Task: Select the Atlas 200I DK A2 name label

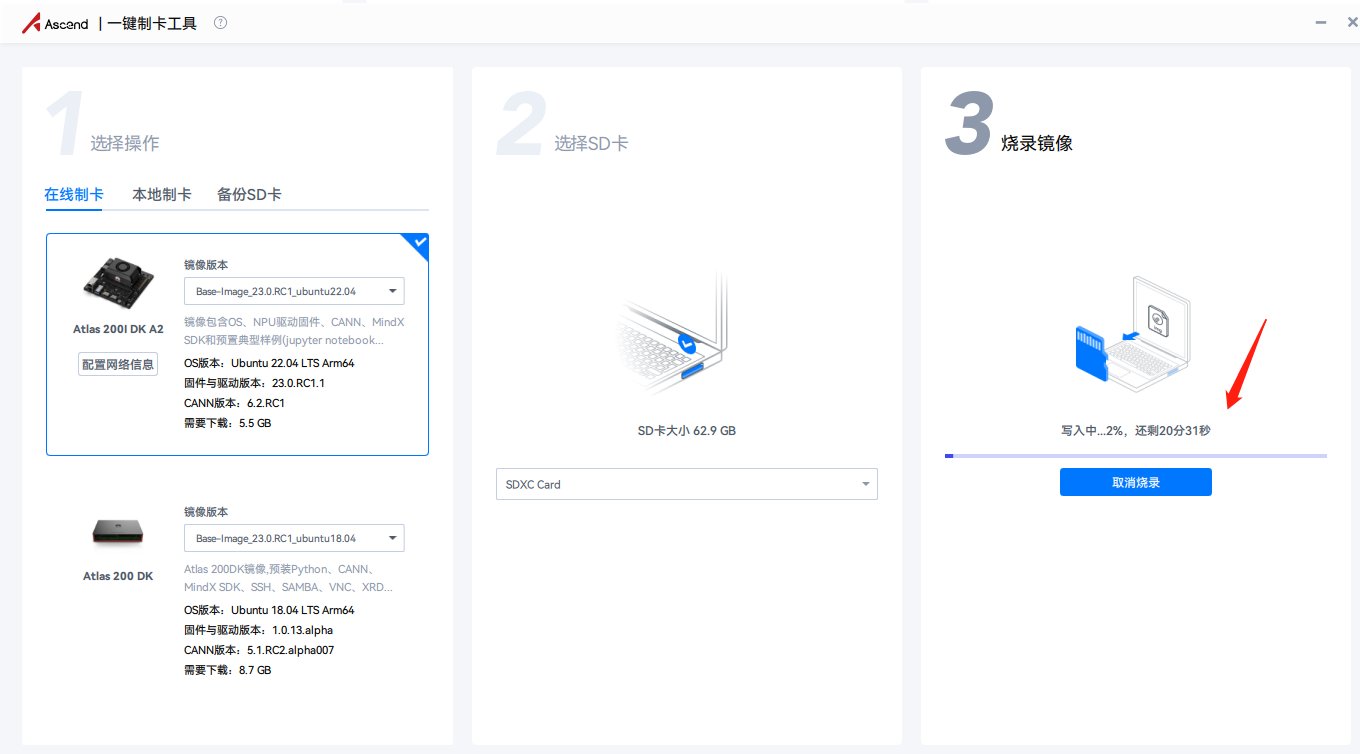Action: (x=118, y=329)
